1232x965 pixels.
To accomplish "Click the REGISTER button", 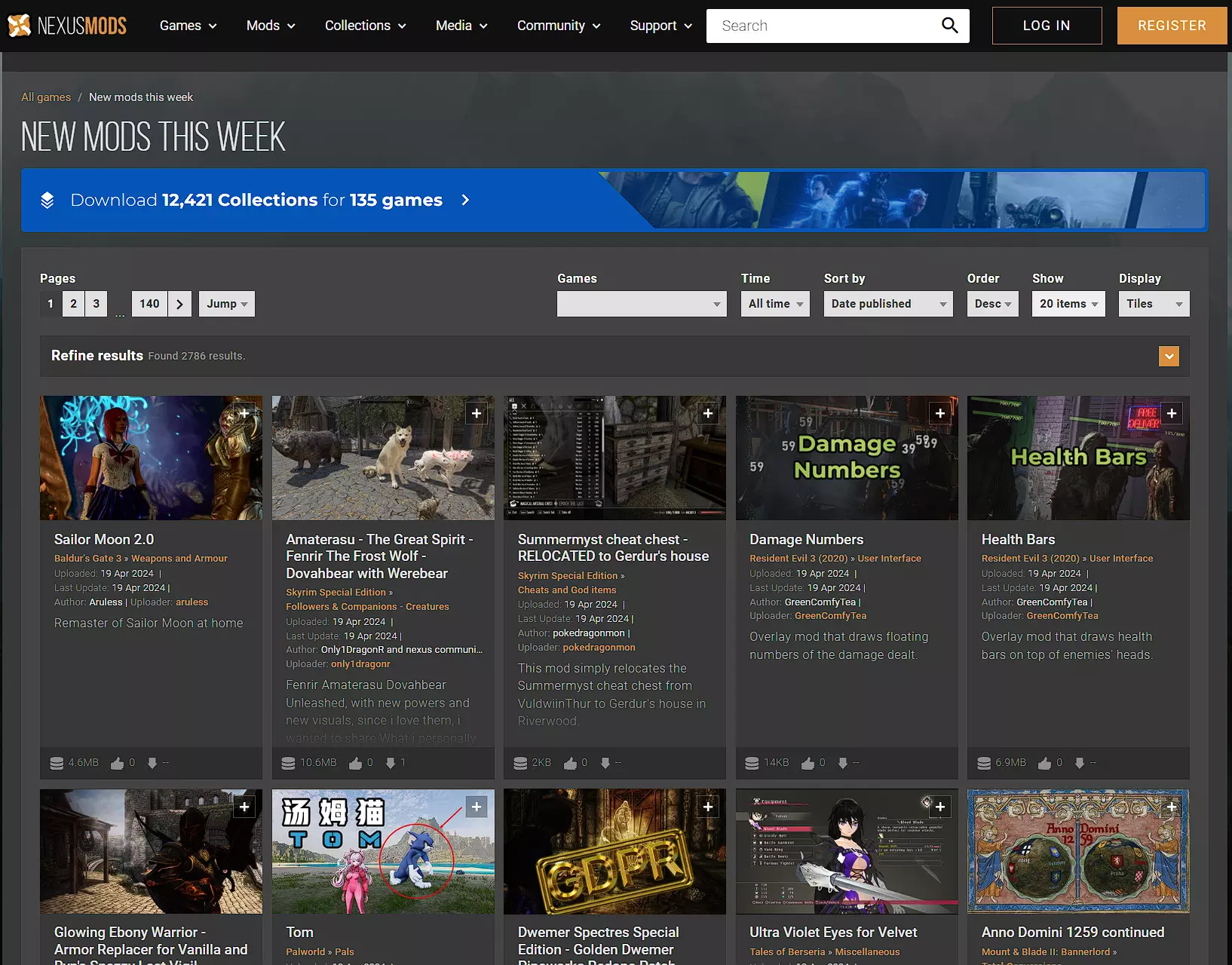I will point(1171,26).
